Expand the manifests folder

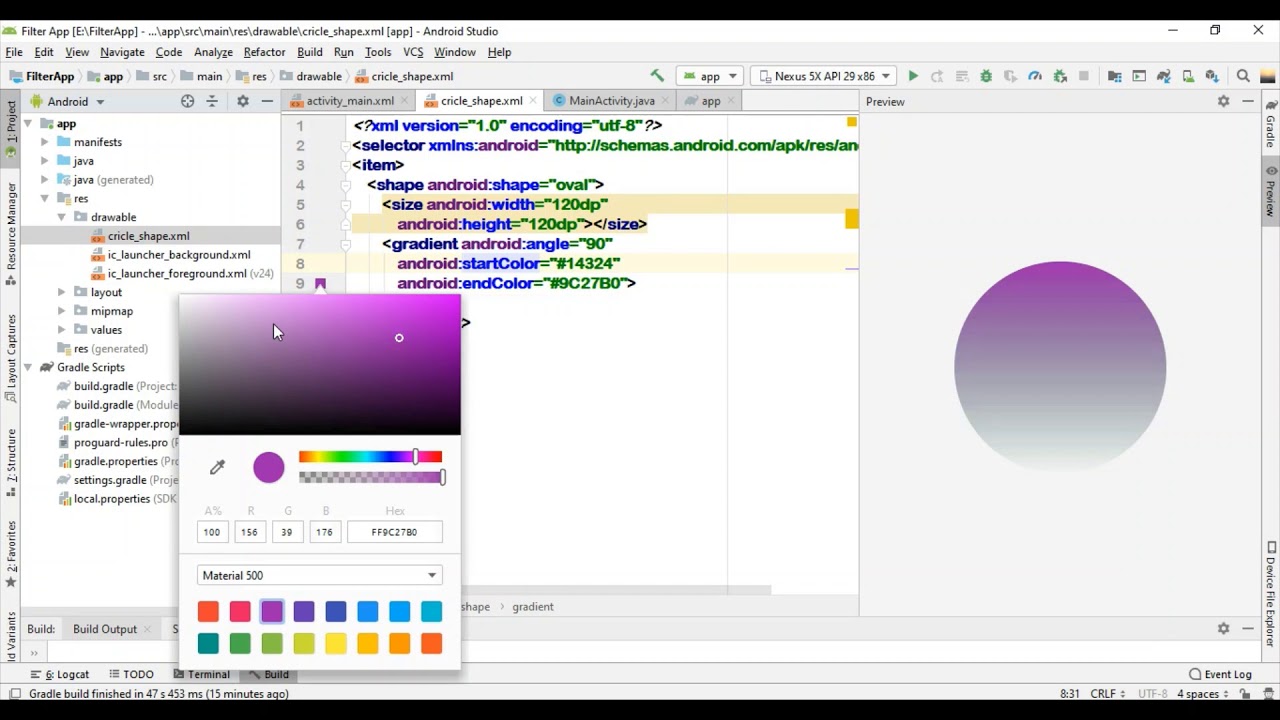coord(45,142)
